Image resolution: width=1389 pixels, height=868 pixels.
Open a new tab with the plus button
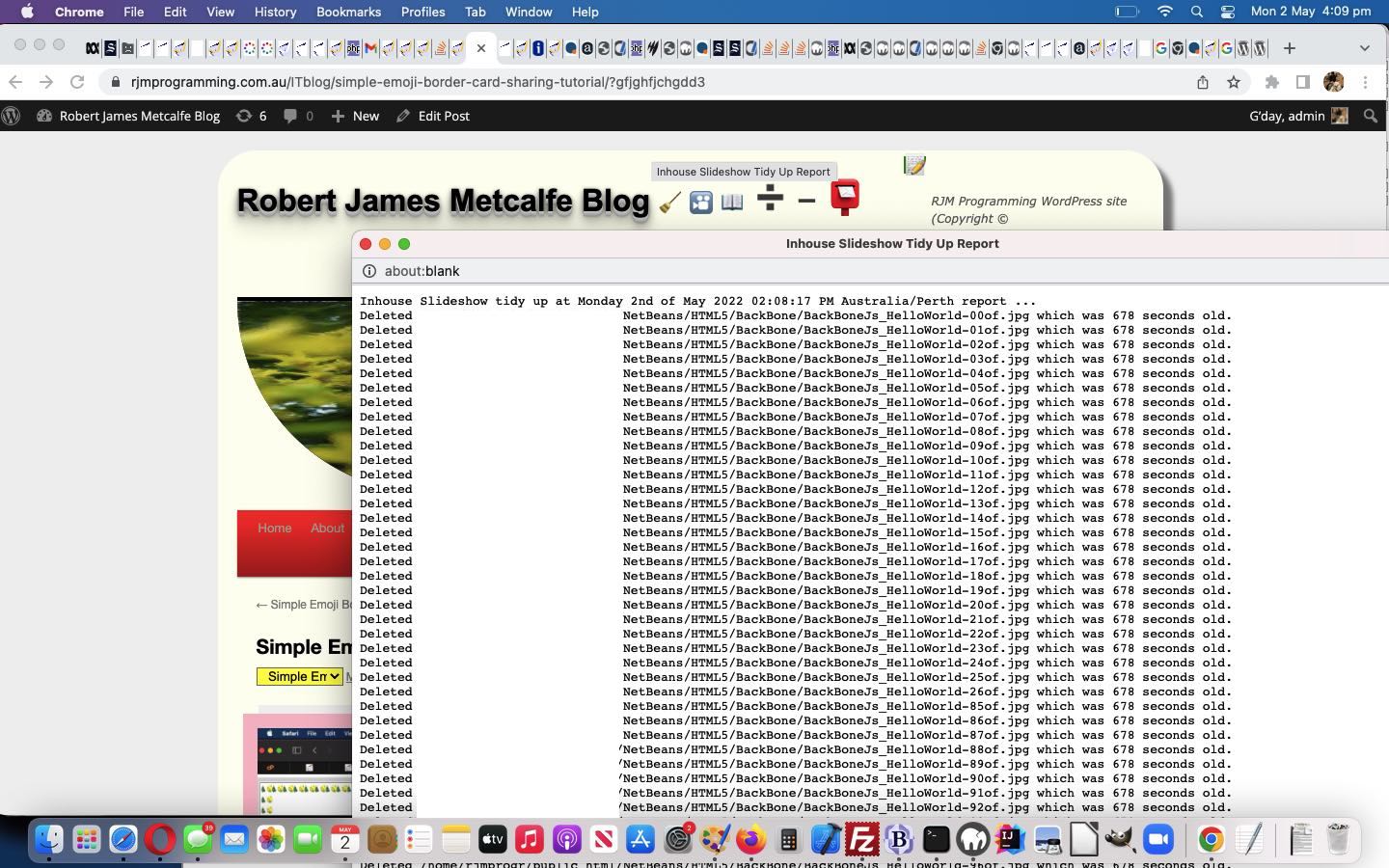(1290, 47)
